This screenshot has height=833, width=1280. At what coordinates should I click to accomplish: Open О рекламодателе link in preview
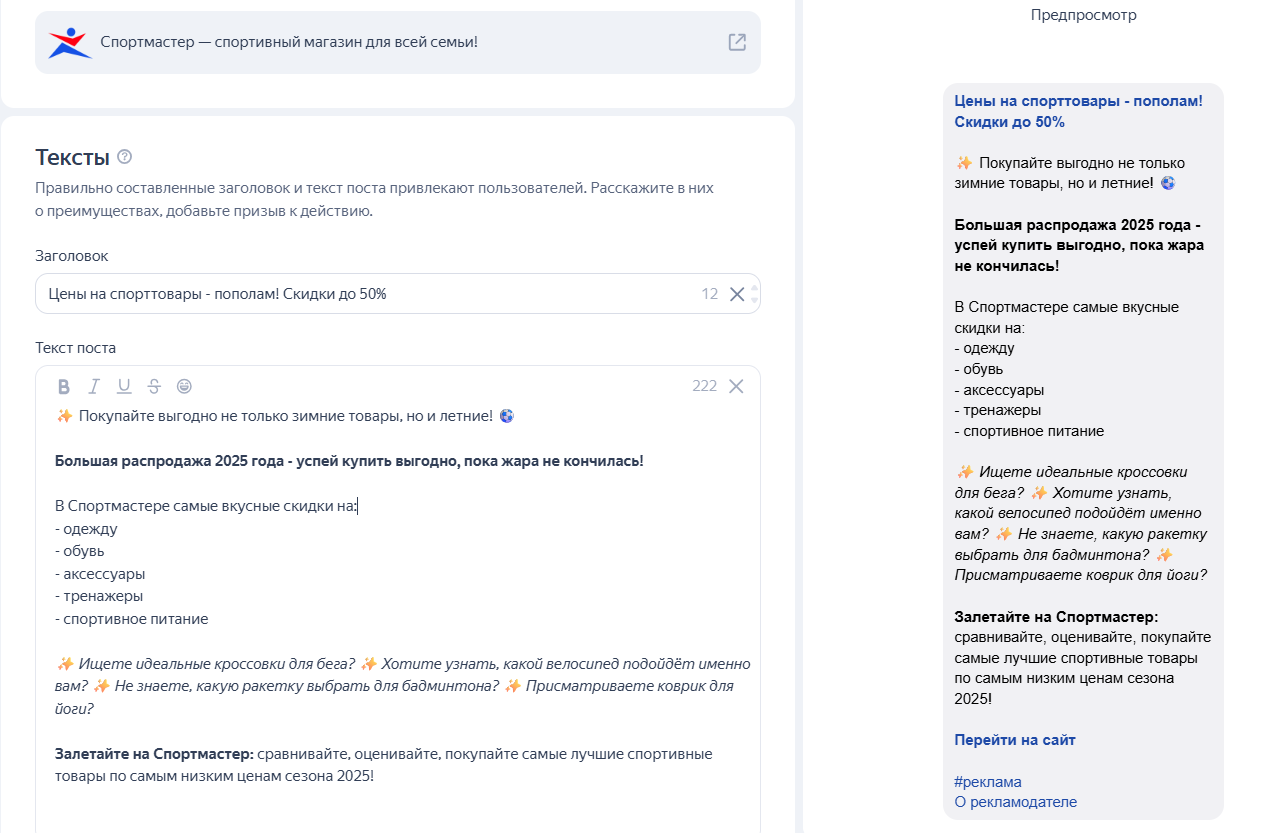tap(1015, 802)
